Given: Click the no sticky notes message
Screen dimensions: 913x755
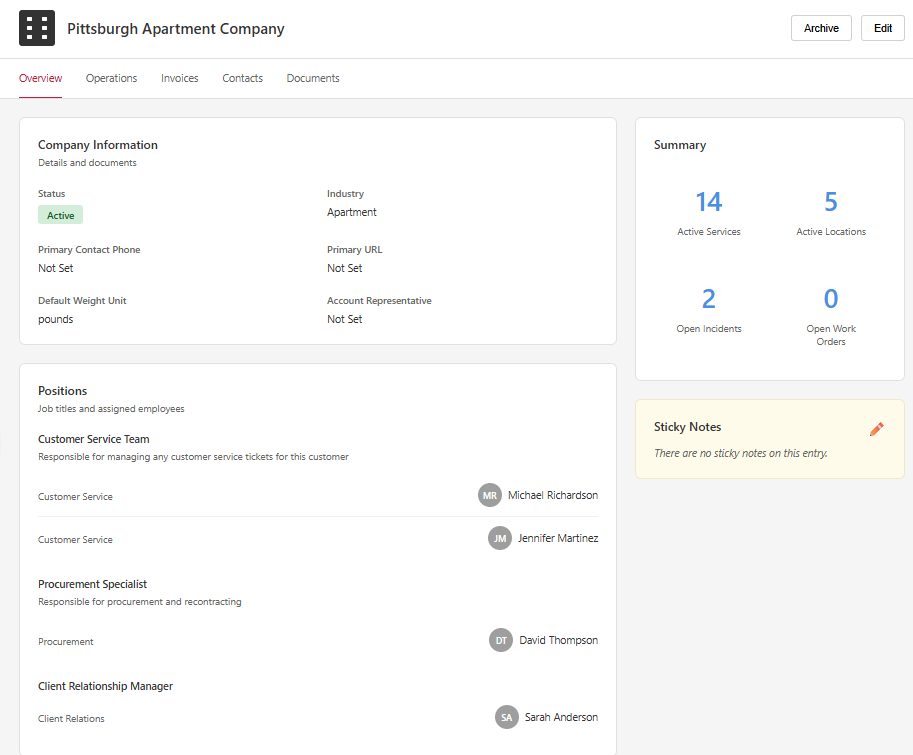Looking at the screenshot, I should pos(741,453).
